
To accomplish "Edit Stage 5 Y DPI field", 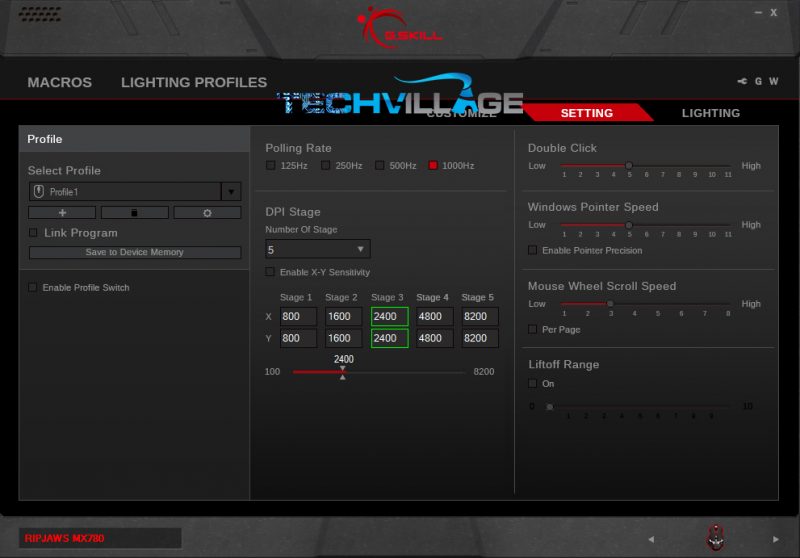I will point(480,338).
